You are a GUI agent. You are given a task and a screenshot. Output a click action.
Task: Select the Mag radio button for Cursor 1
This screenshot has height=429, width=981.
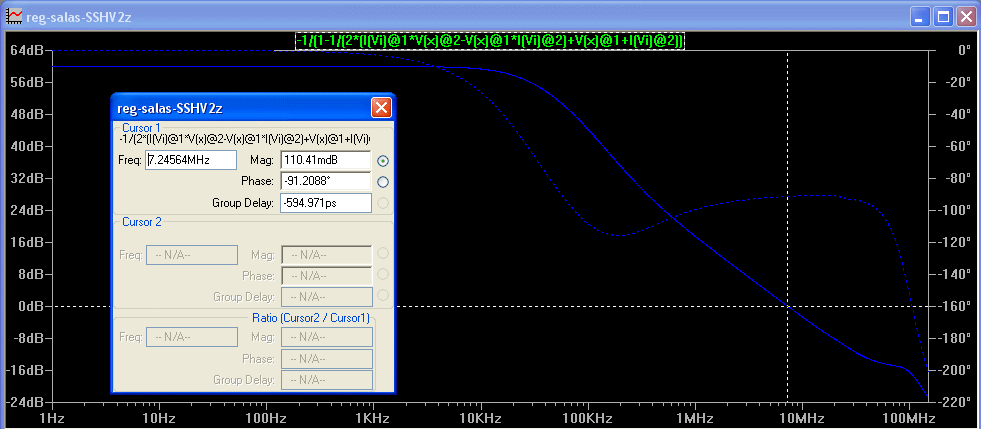[x=384, y=161]
